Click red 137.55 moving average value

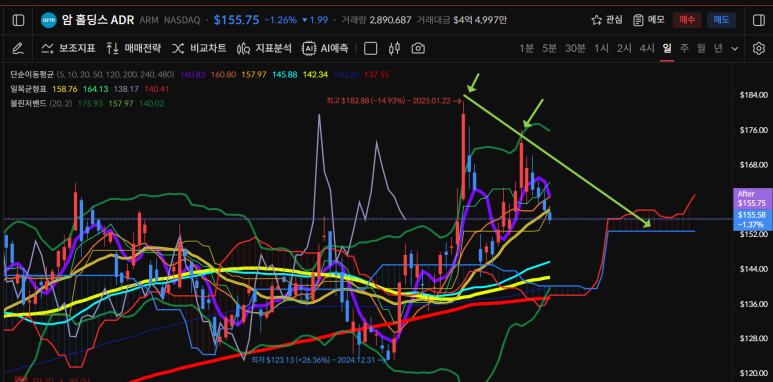tap(377, 75)
